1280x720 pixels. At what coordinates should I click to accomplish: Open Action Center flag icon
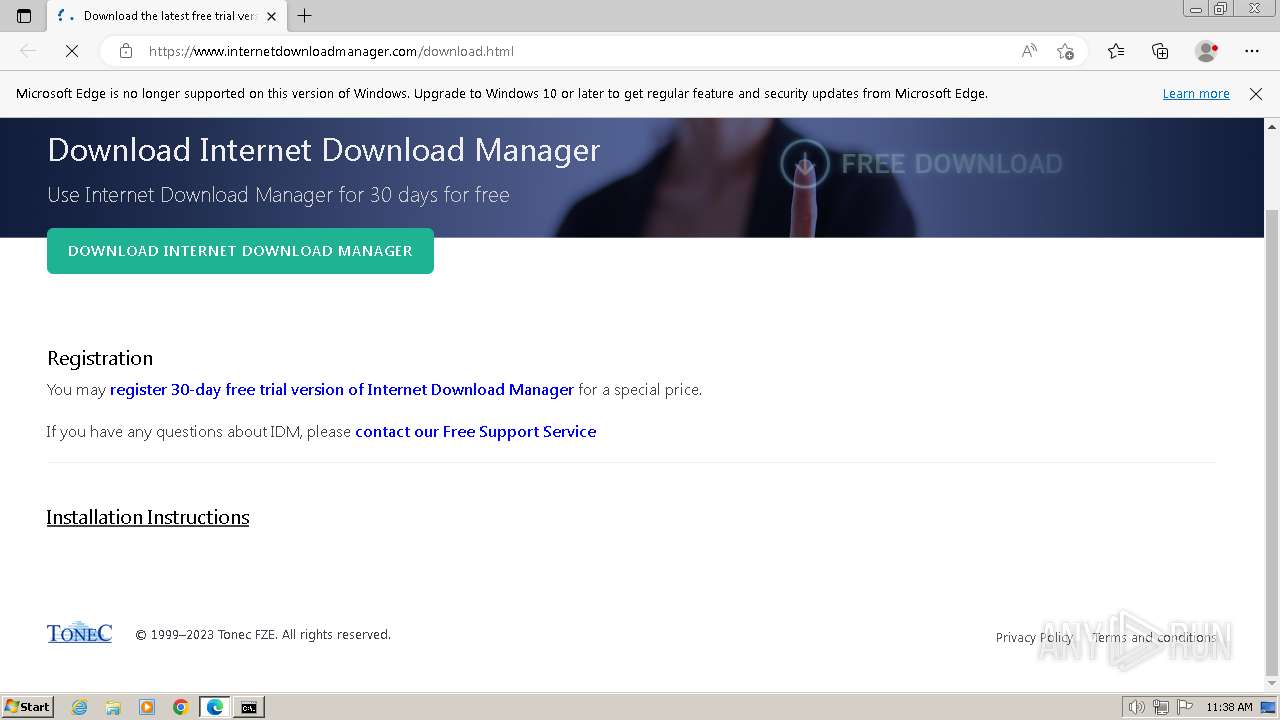[x=1185, y=707]
